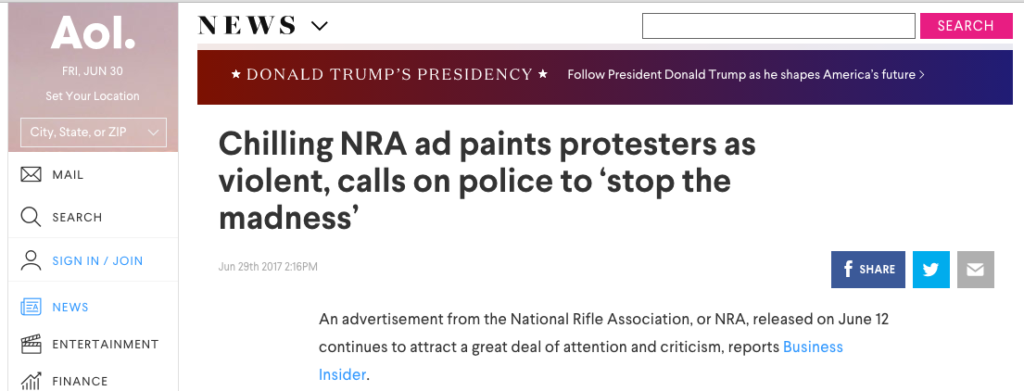
Task: Expand the Follow President Donald Trump banner arrow
Action: tap(921, 75)
